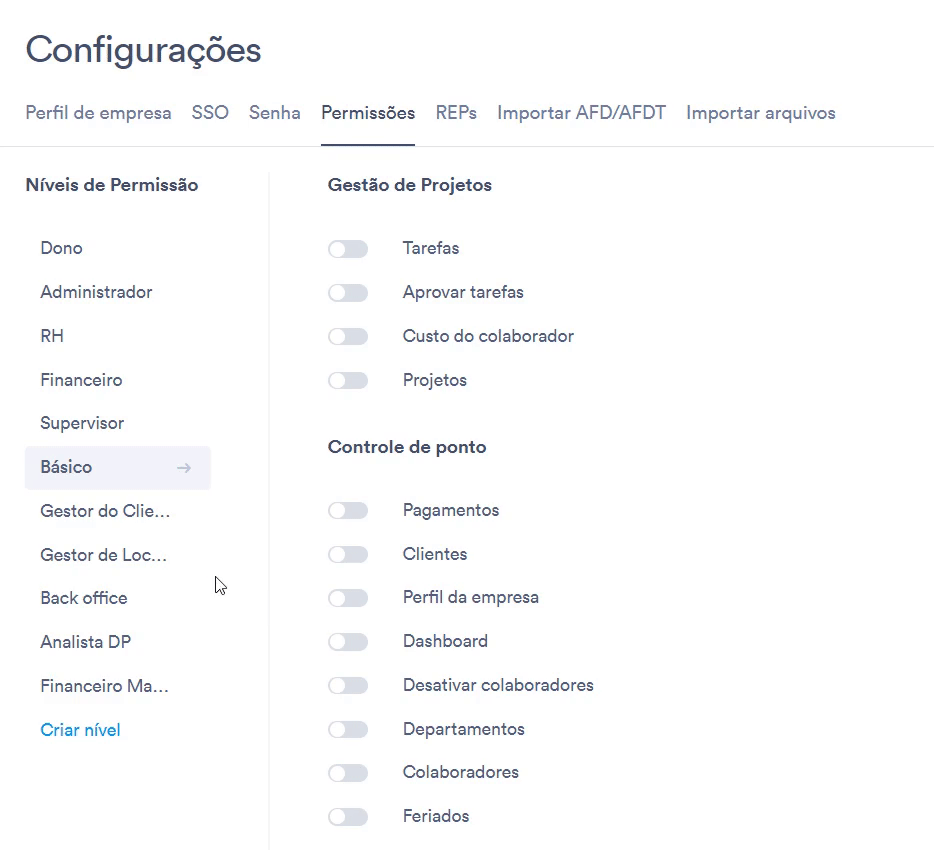Select the Administrador permission level

96,292
